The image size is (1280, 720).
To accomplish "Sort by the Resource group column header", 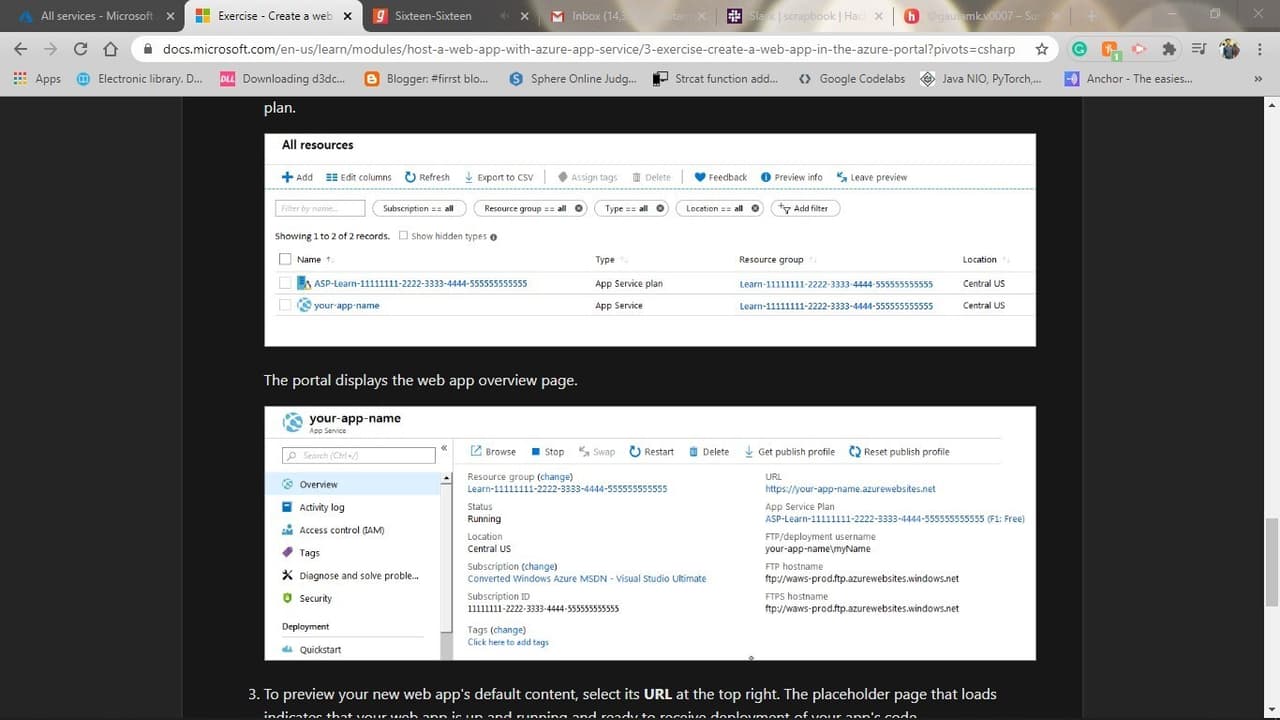I will pyautogui.click(x=771, y=259).
